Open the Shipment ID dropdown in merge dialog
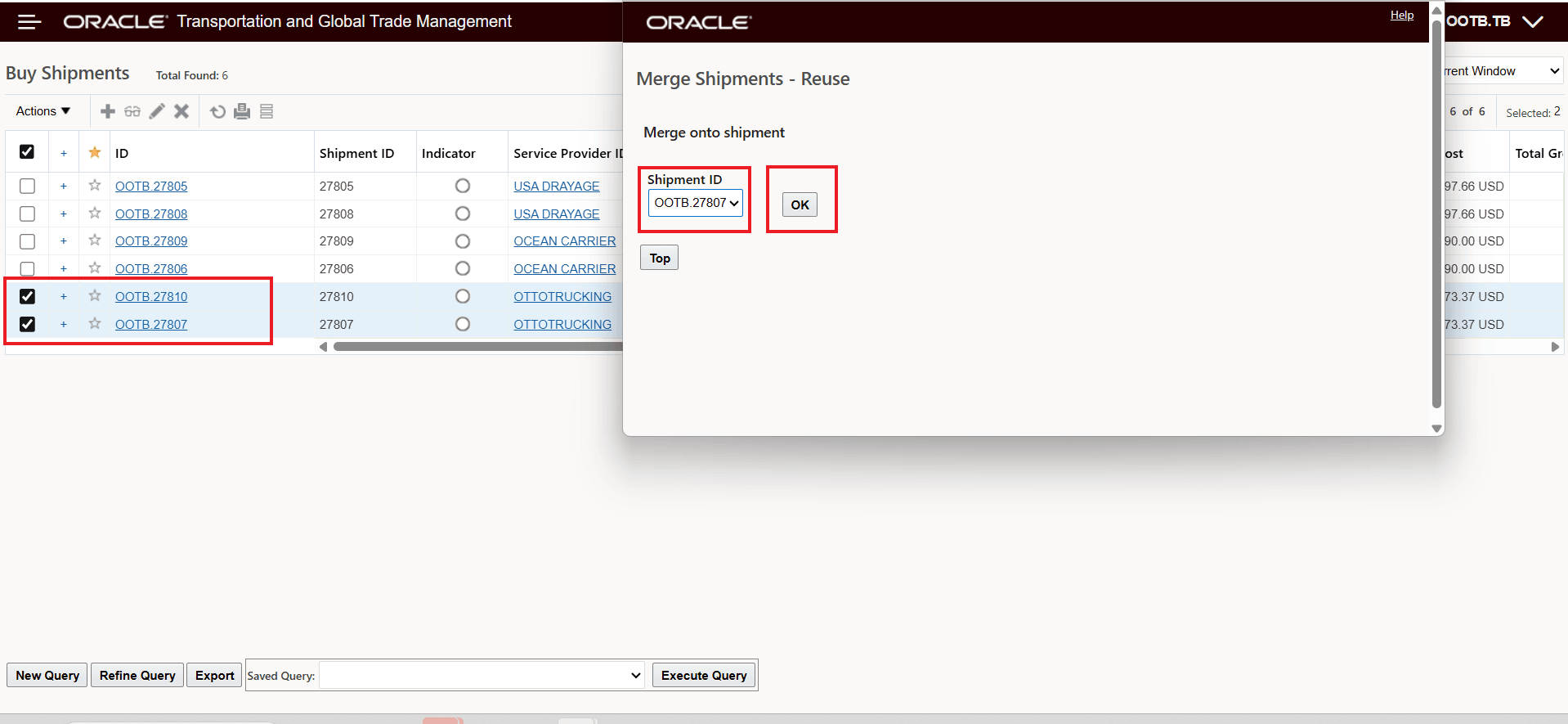Viewport: 1568px width, 724px height. 696,203
